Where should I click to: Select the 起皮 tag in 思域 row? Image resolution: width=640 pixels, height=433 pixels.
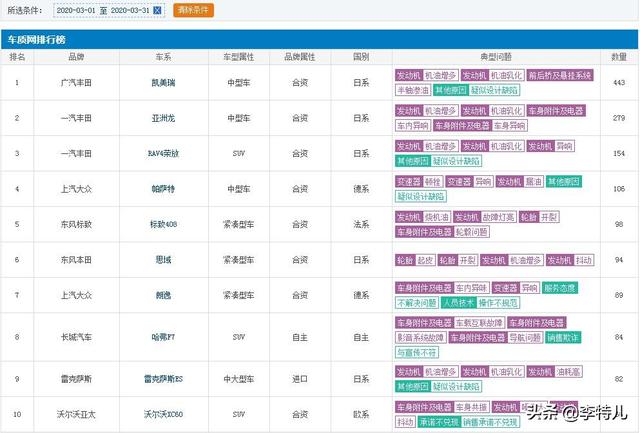point(425,260)
